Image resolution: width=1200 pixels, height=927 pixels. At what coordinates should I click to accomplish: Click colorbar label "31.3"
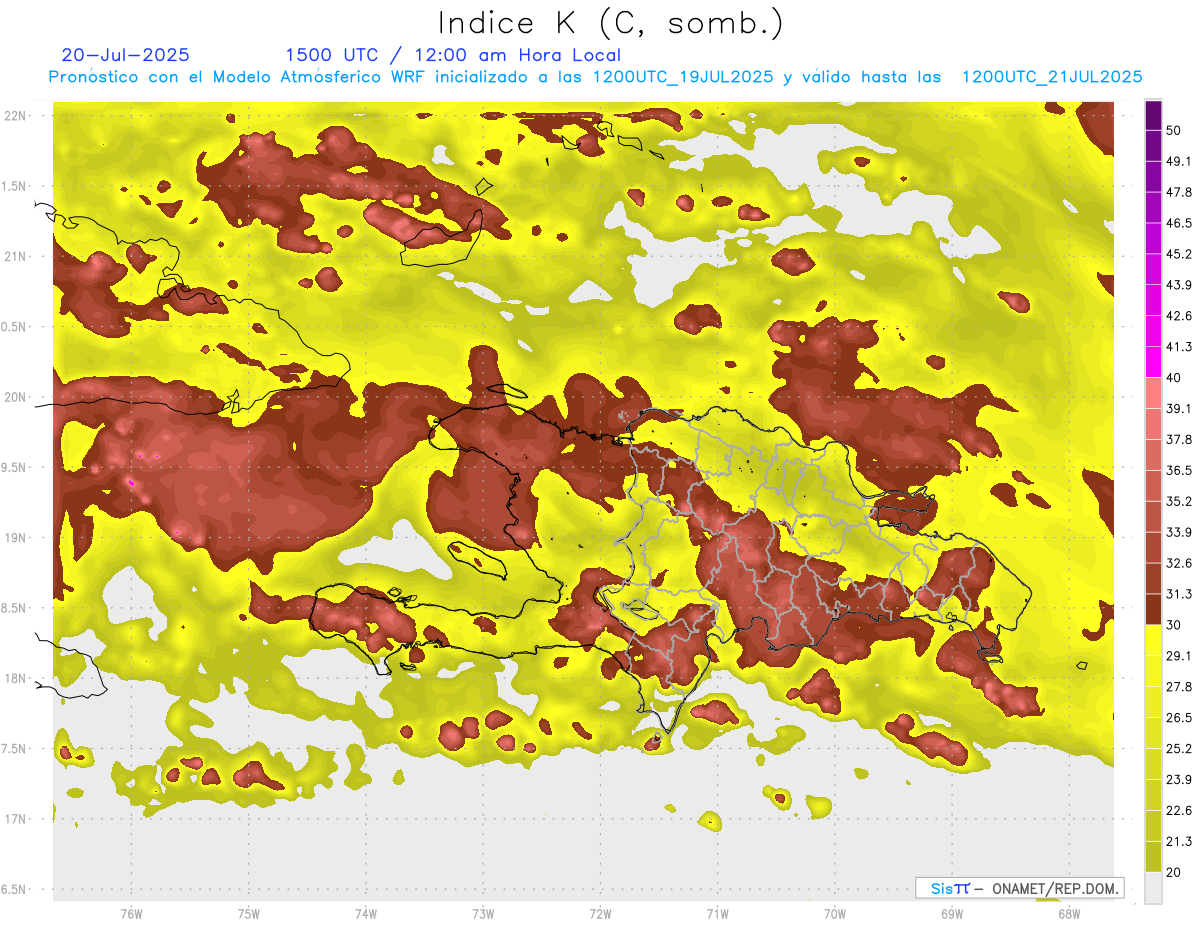coord(1178,594)
